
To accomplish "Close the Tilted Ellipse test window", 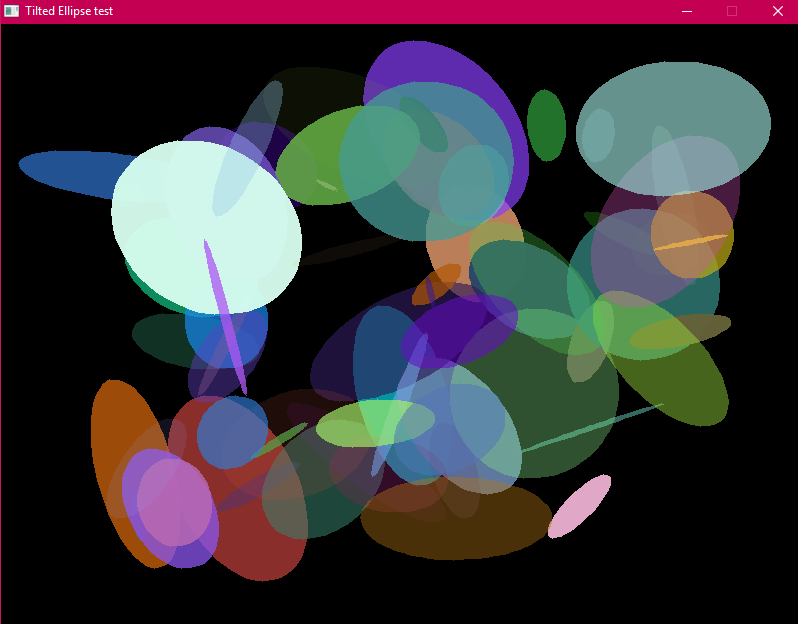I will (x=777, y=11).
